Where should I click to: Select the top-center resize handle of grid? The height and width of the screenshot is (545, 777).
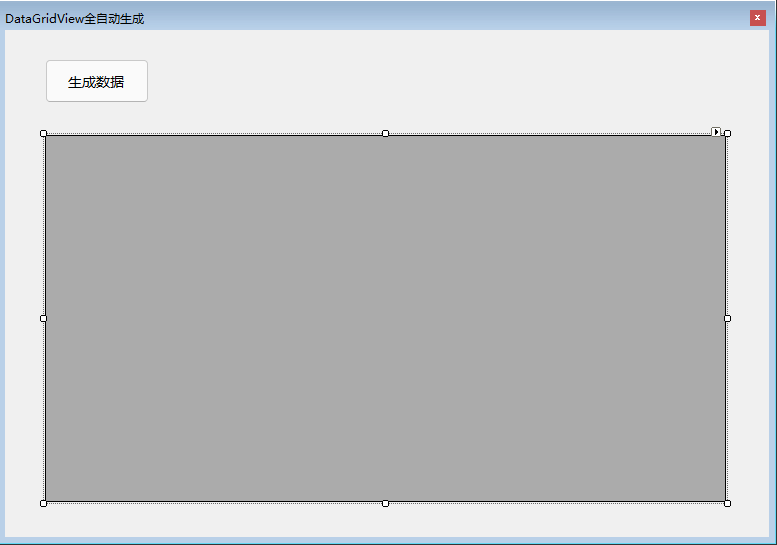pos(386,133)
